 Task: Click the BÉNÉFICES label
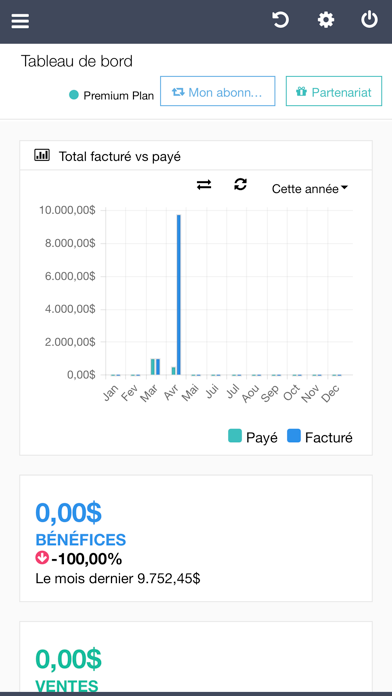[81, 540]
